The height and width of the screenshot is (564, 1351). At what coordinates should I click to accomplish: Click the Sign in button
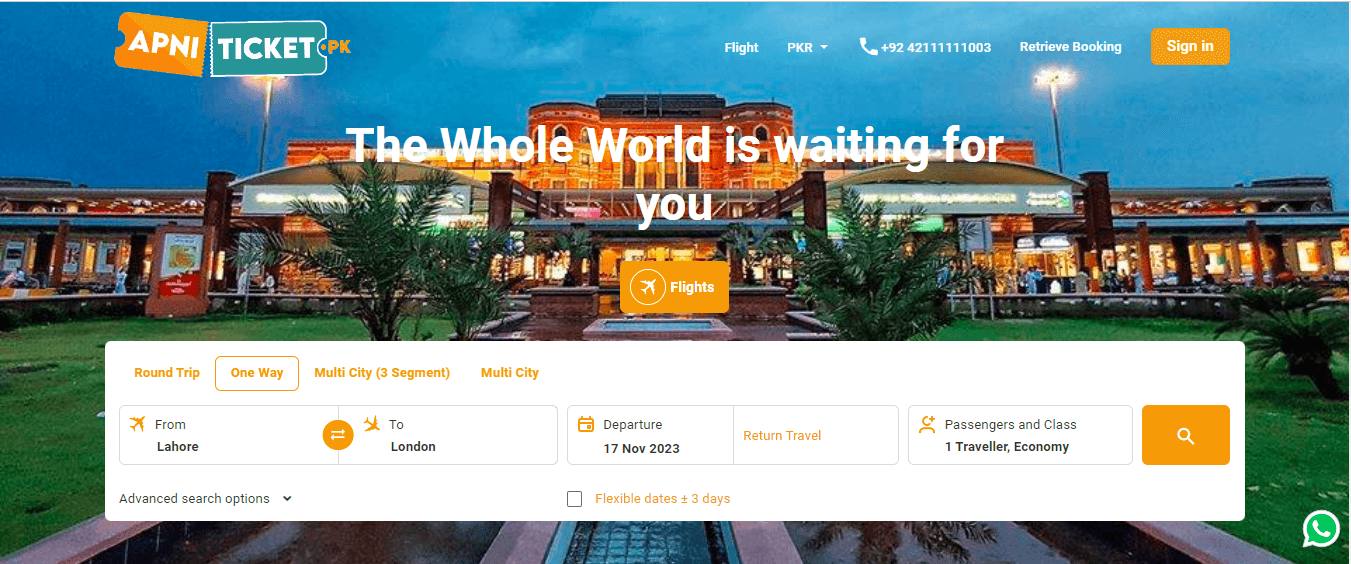point(1190,46)
